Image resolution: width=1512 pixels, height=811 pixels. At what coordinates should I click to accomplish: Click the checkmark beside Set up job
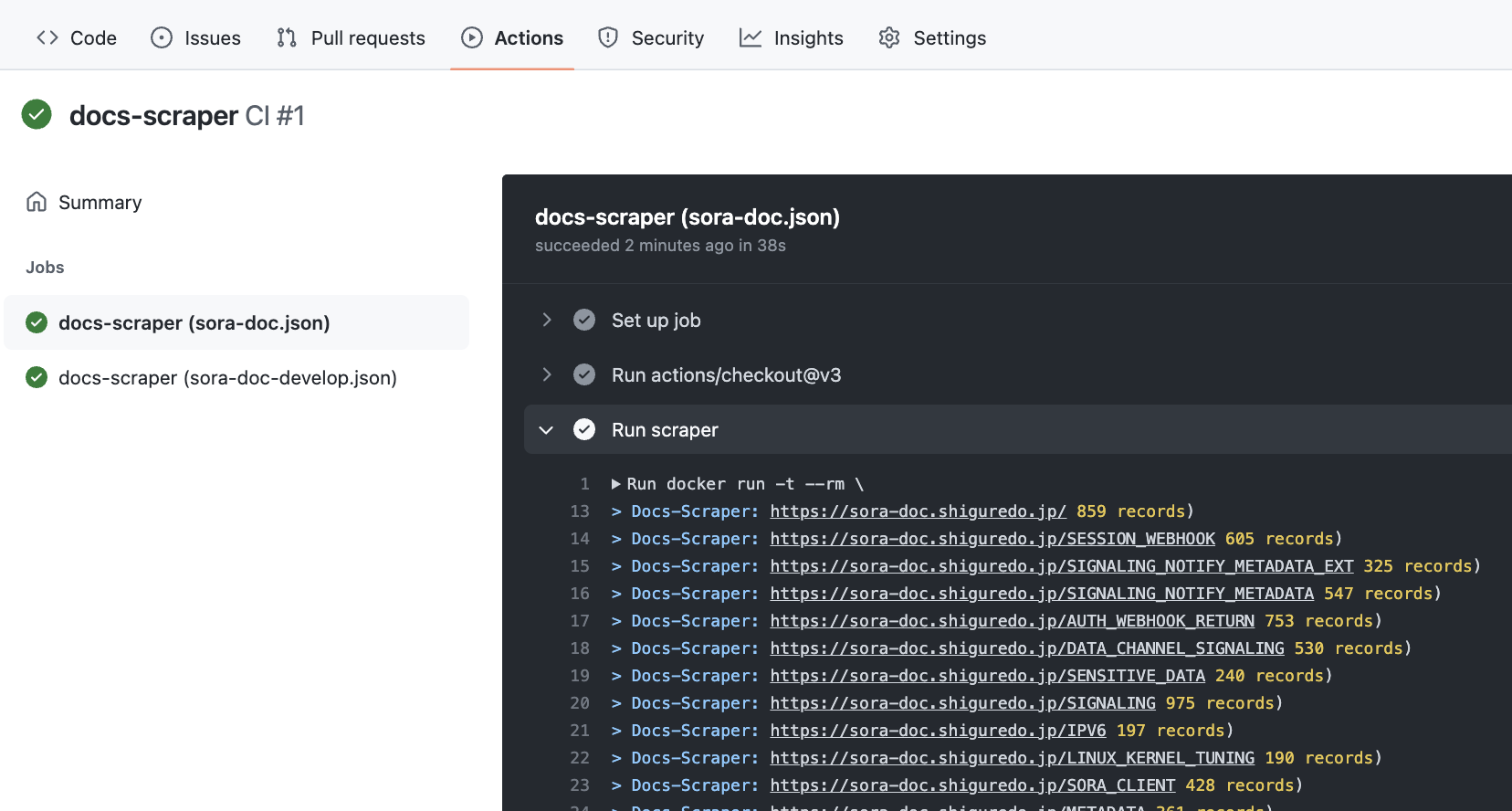[584, 320]
